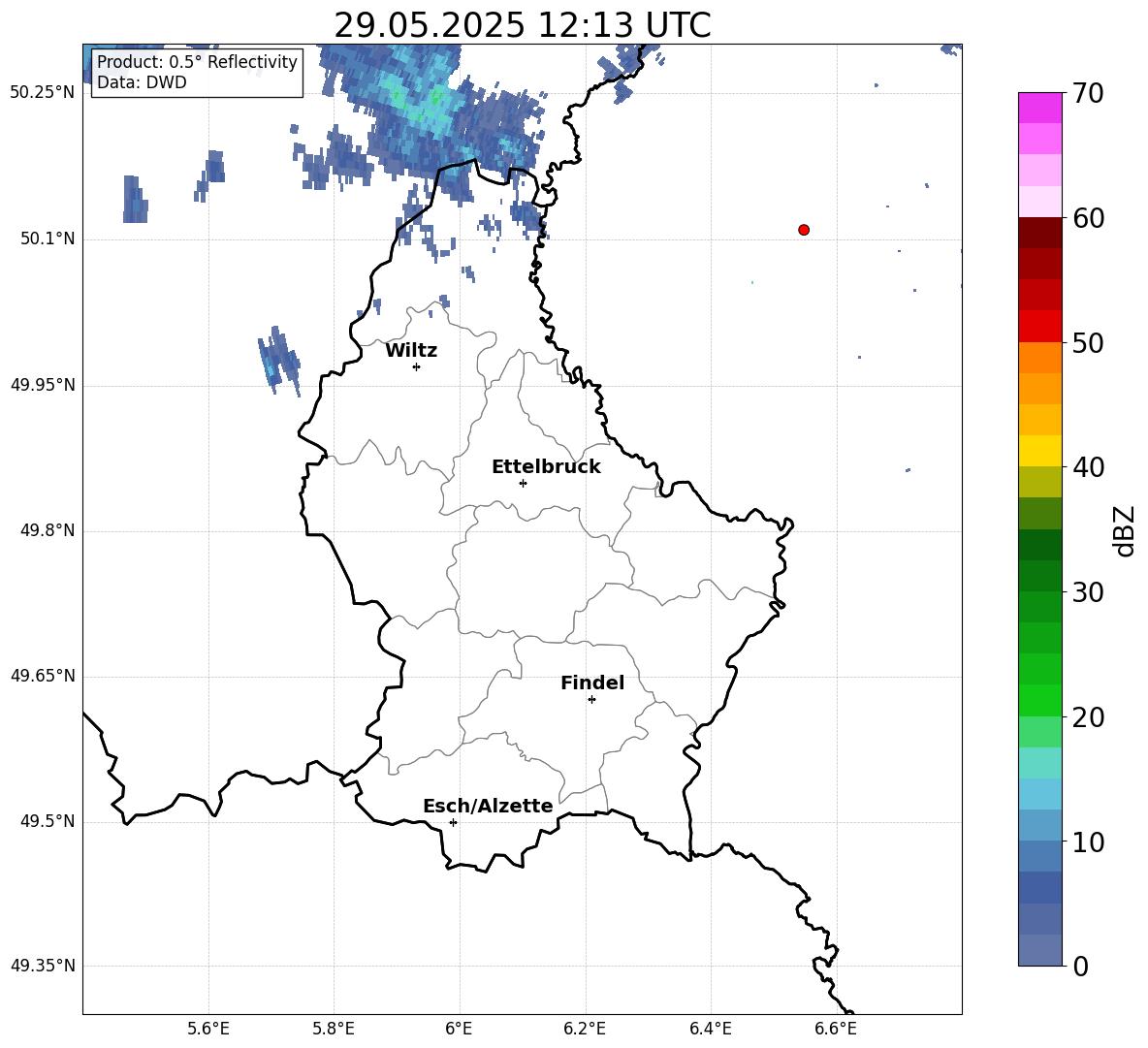Click the 6.2°E longitude label

pos(585,1029)
